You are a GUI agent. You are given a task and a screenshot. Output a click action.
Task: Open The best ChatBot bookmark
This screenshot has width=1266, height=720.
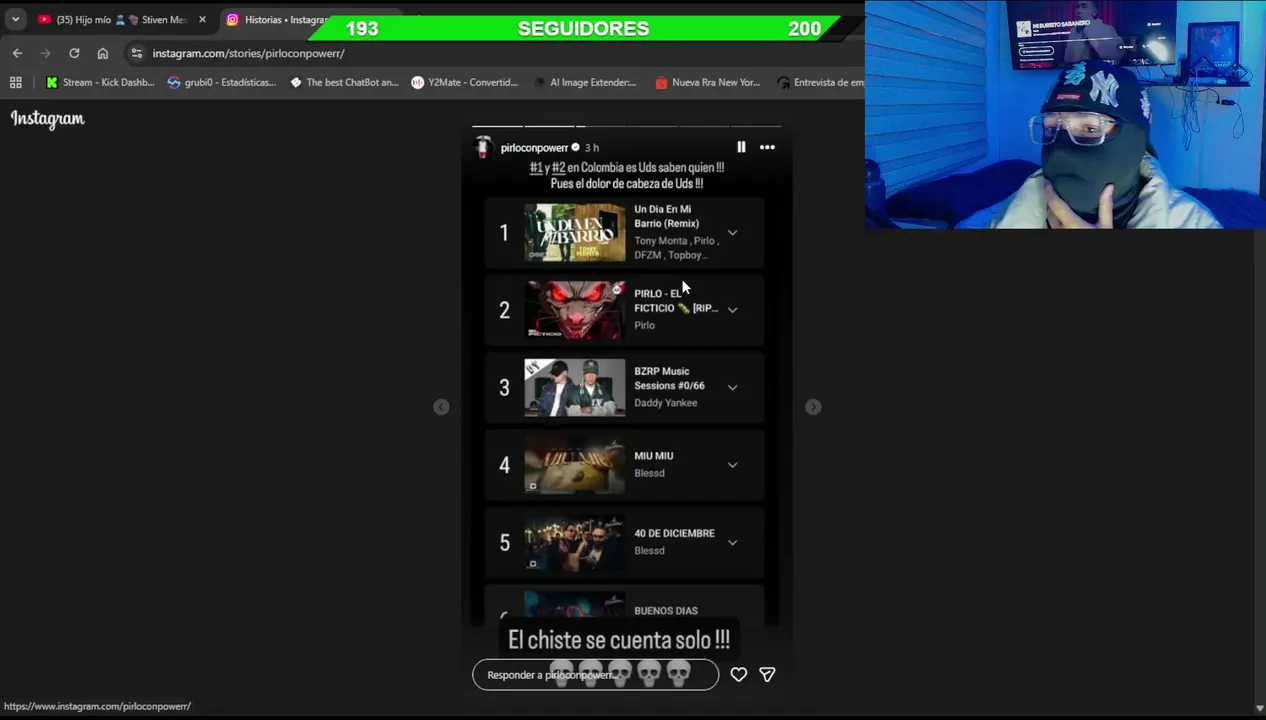(x=344, y=82)
